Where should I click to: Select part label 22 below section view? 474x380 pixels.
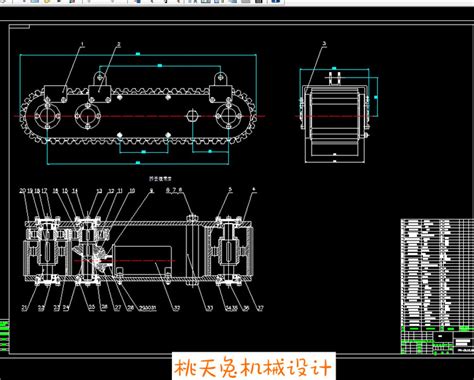(x=41, y=308)
